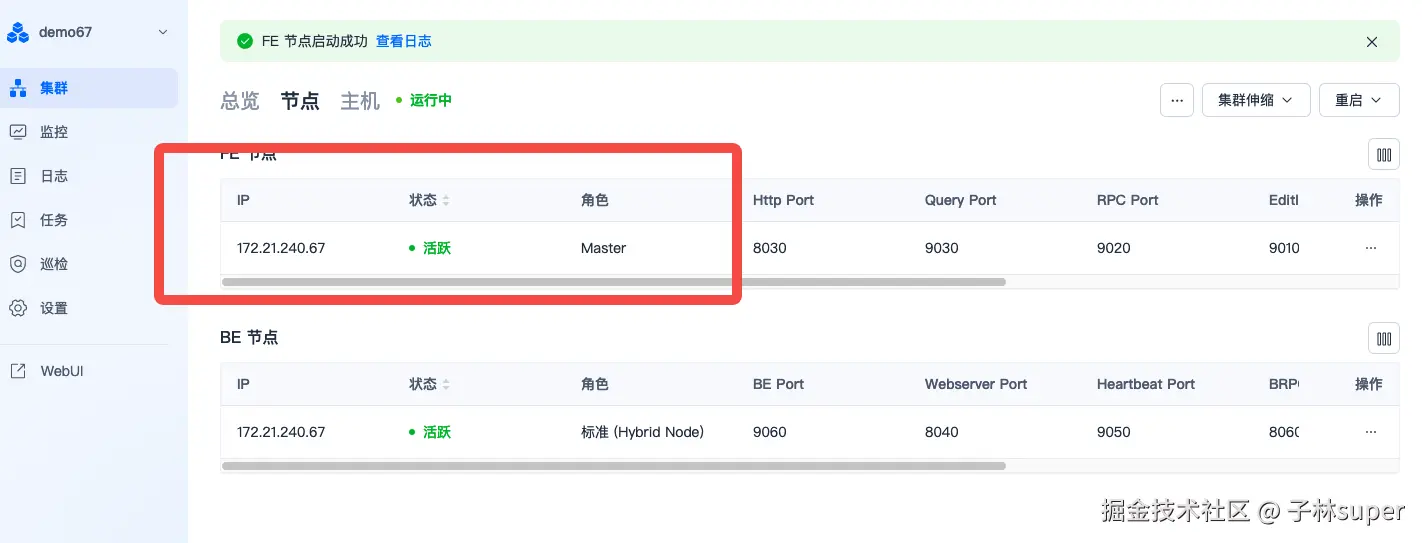This screenshot has width=1422, height=543.
Task: Open the 重启 dropdown menu
Action: click(1358, 100)
